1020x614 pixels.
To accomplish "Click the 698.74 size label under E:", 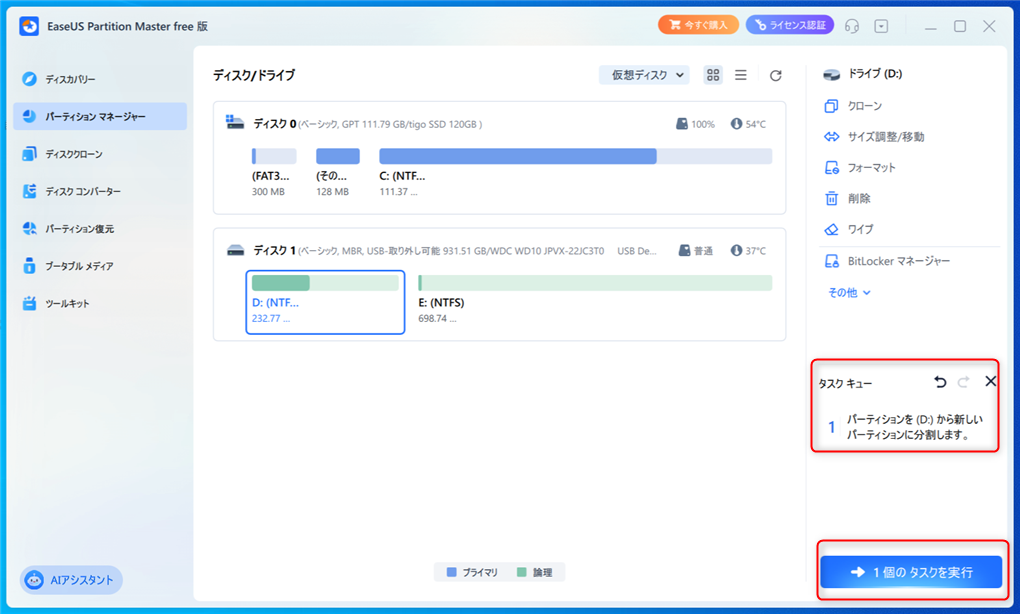I will [437, 319].
